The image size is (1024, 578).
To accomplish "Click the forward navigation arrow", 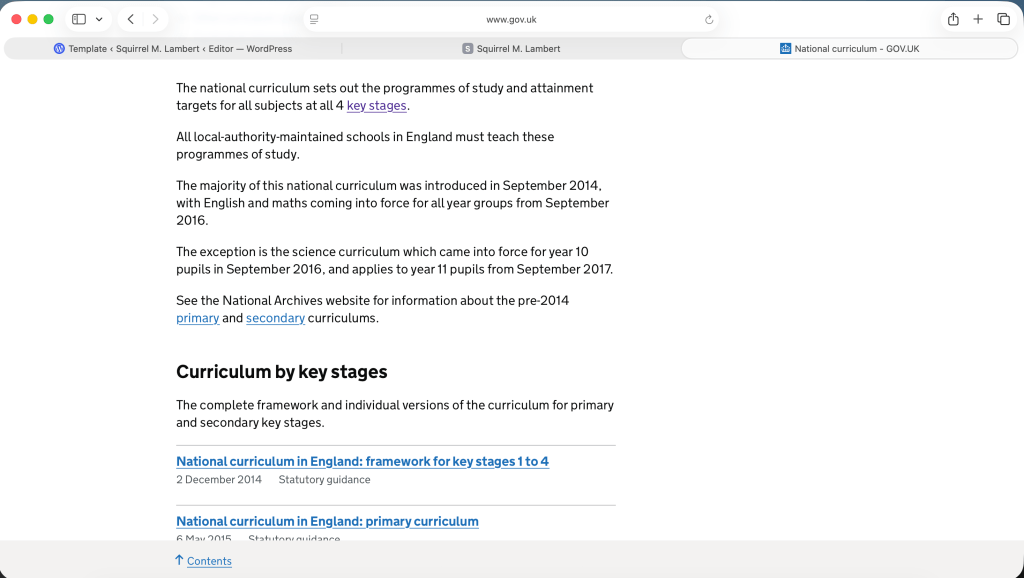I will 155,19.
